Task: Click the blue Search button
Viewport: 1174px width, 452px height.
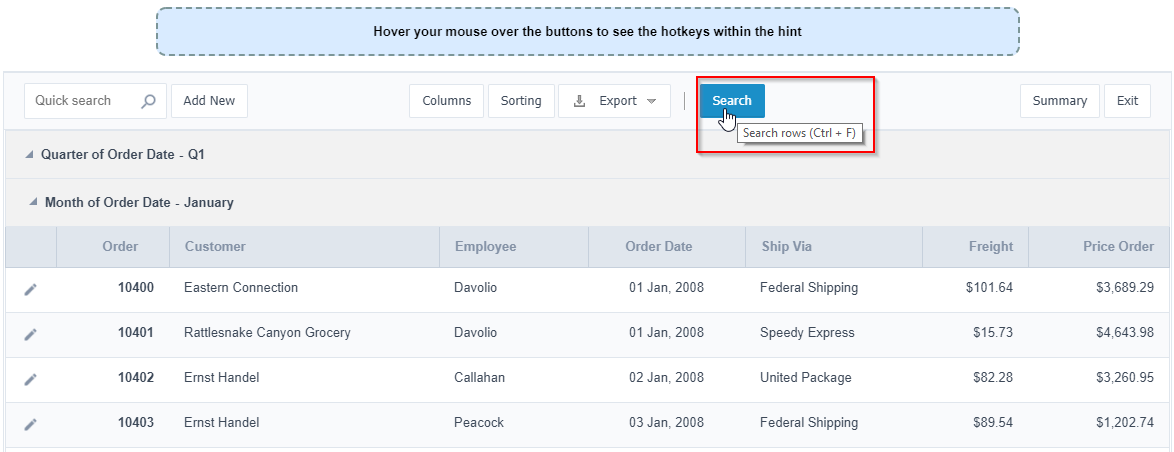Action: 731,101
